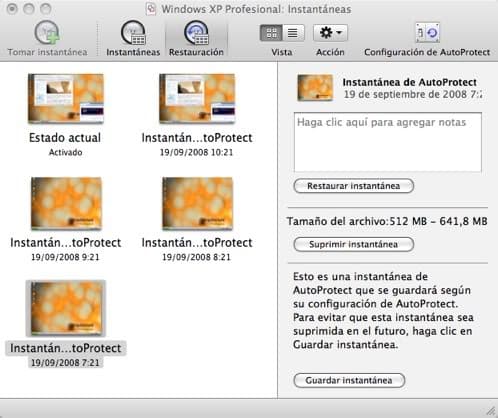Click the 'Activado' status text

tap(65, 152)
